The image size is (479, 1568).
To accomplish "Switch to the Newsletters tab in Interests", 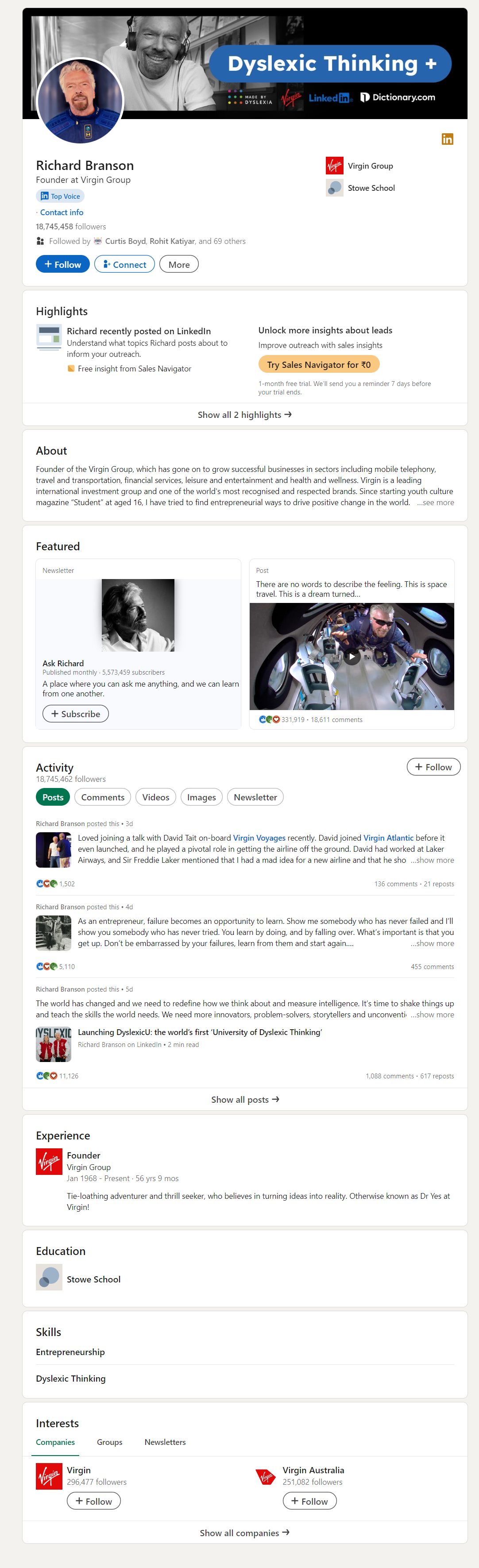I will coord(165,1442).
